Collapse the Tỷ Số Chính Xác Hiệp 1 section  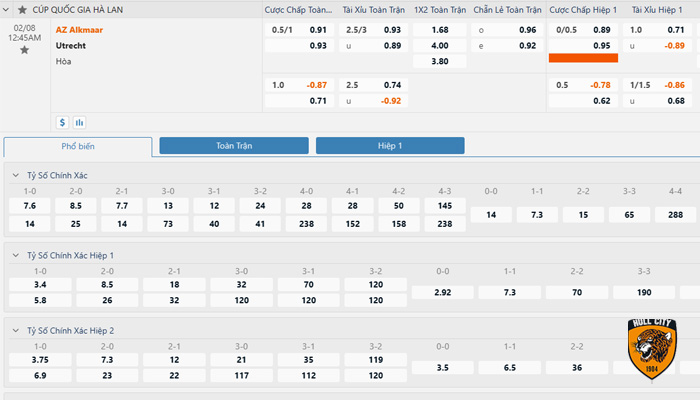[x=15, y=255]
